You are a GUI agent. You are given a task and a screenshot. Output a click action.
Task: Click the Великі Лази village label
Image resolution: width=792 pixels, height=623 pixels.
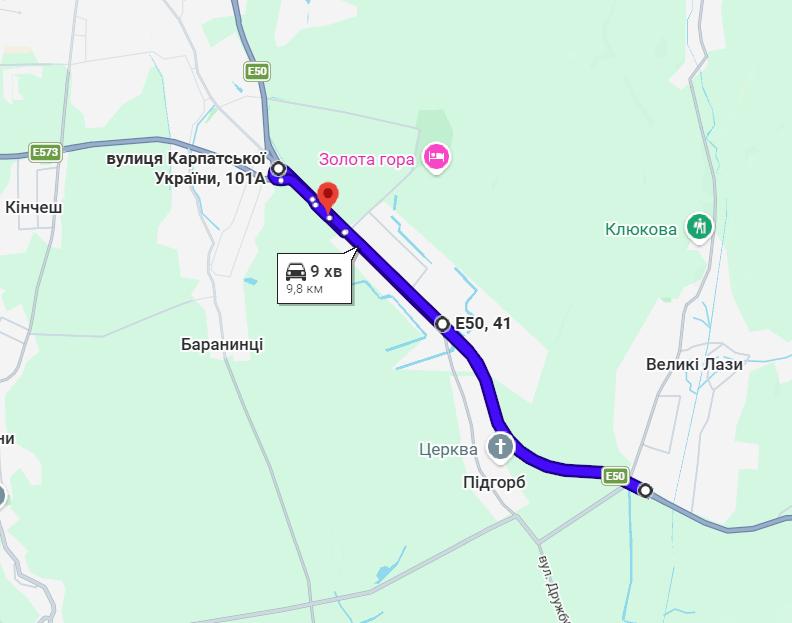coord(694,364)
